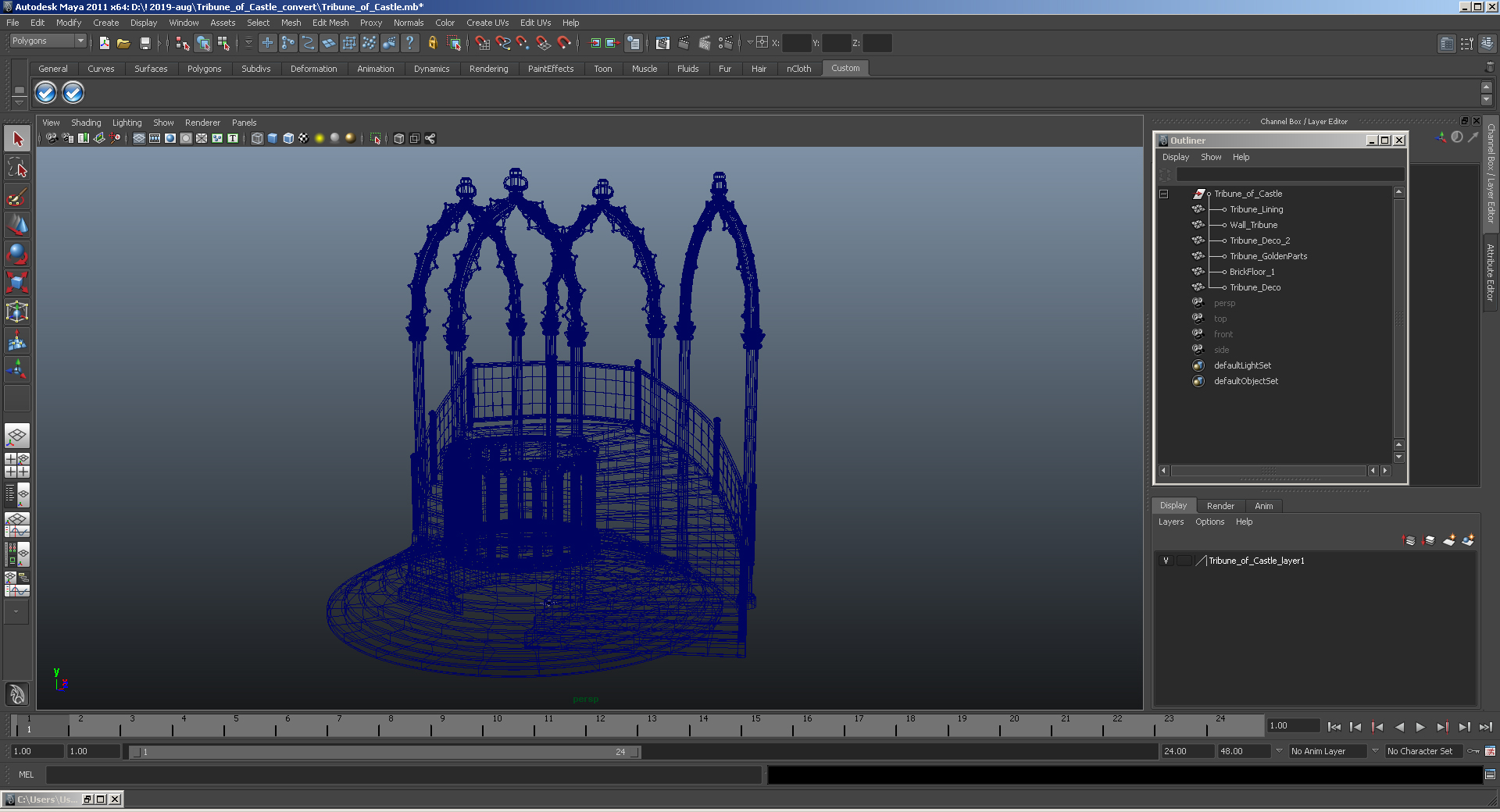This screenshot has width=1500, height=812.
Task: Click the Select camera icon in viewport toolbar
Action: pos(52,138)
